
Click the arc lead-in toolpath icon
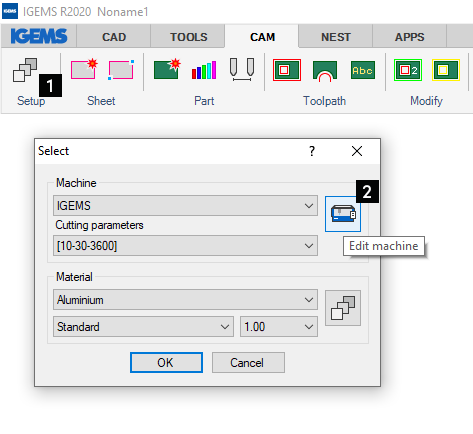(x=325, y=71)
